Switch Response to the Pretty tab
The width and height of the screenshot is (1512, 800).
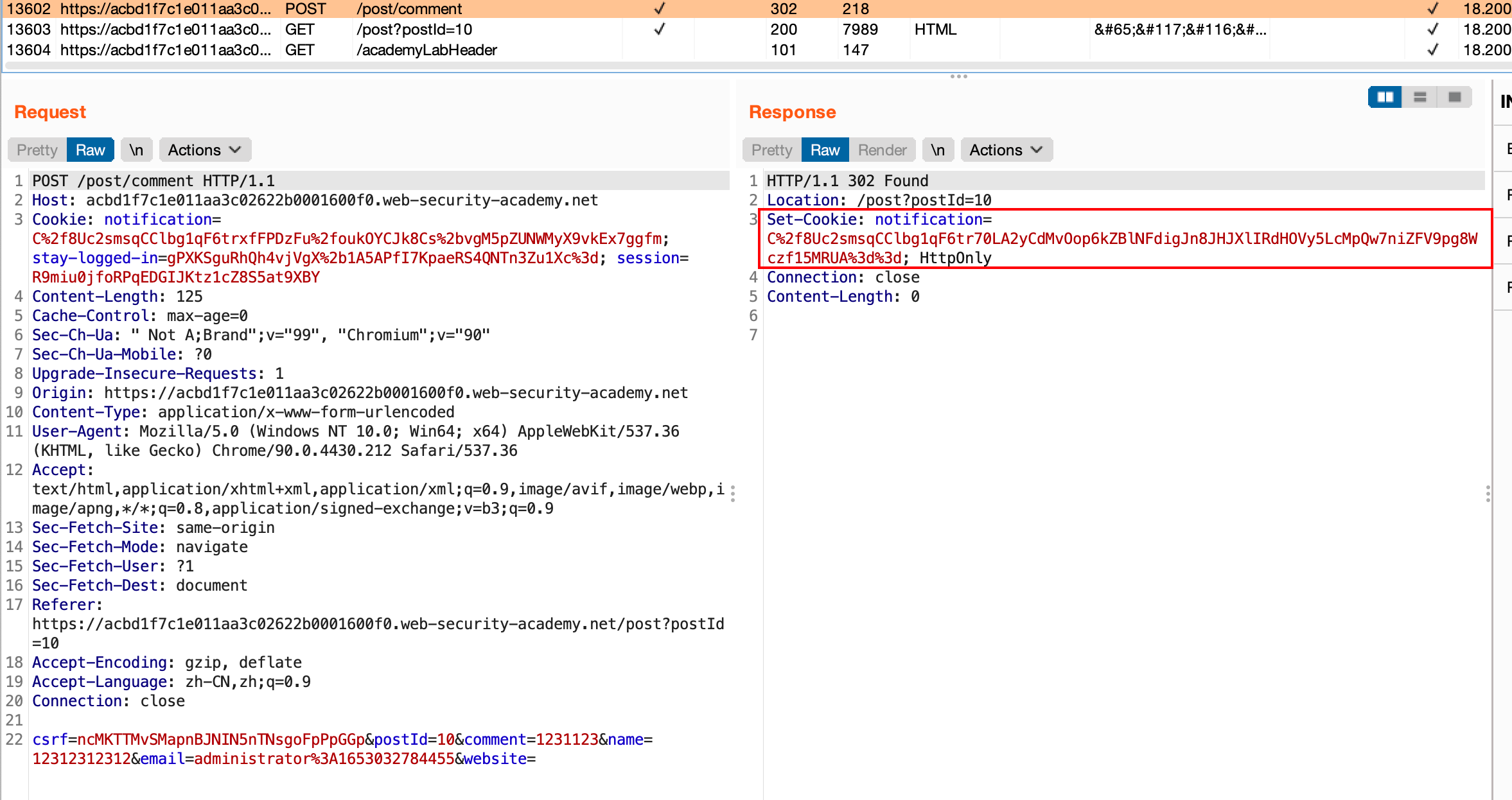pyautogui.click(x=772, y=150)
